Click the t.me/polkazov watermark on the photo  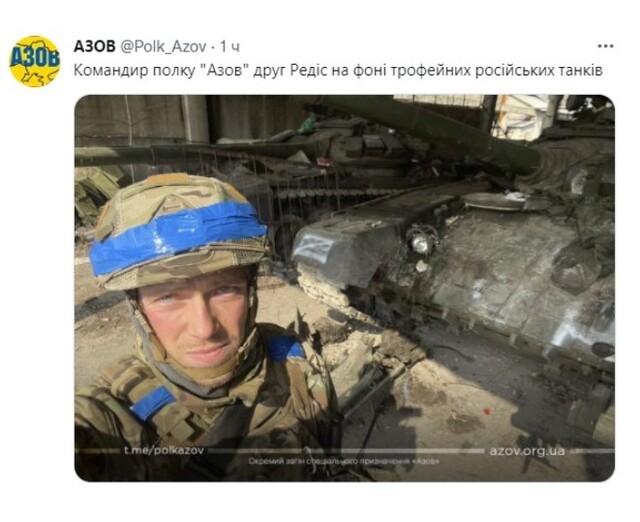pyautogui.click(x=164, y=451)
